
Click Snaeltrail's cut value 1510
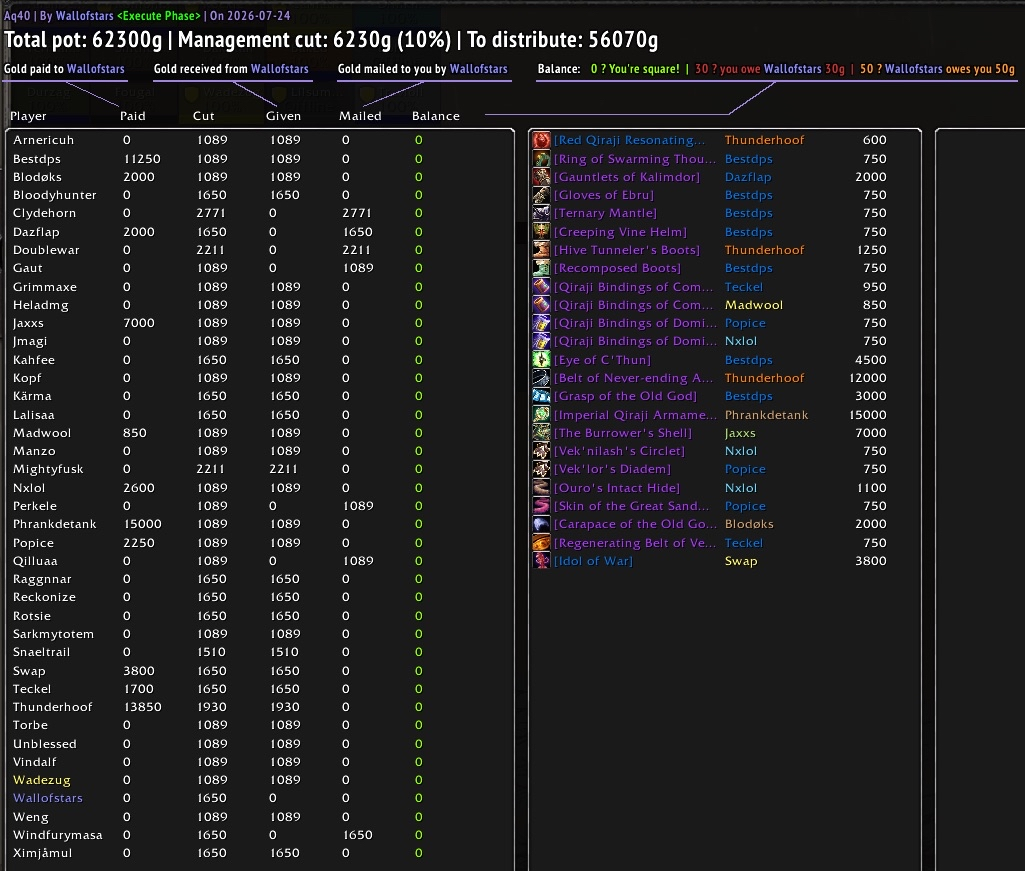[x=212, y=652]
